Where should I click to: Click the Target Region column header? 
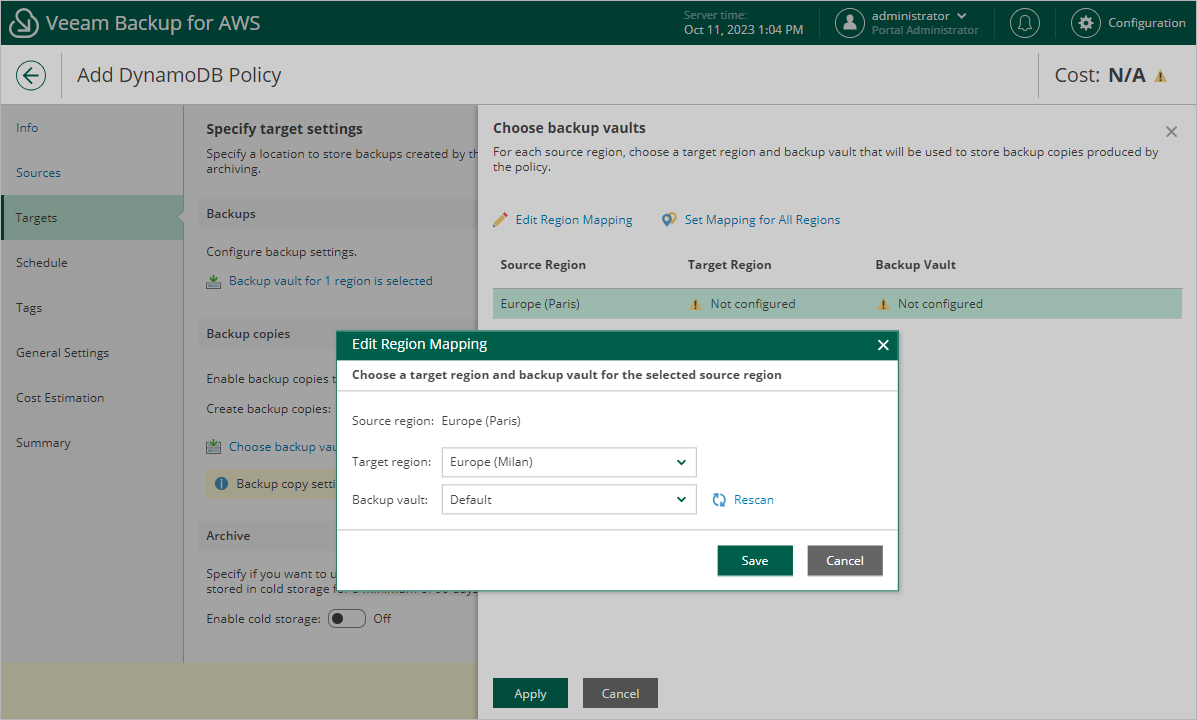pos(729,265)
